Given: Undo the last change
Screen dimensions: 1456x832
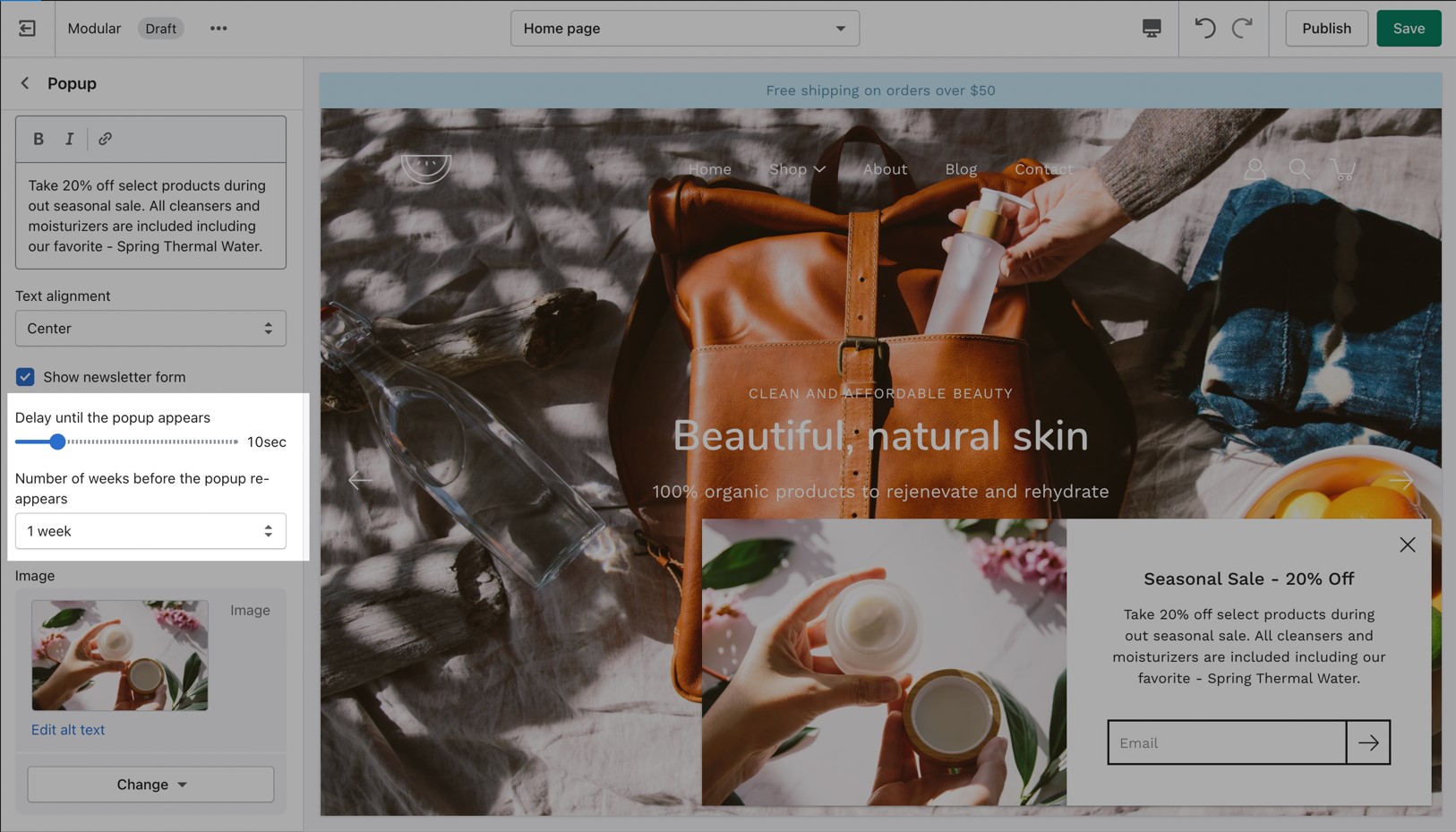Looking at the screenshot, I should coord(1205,29).
